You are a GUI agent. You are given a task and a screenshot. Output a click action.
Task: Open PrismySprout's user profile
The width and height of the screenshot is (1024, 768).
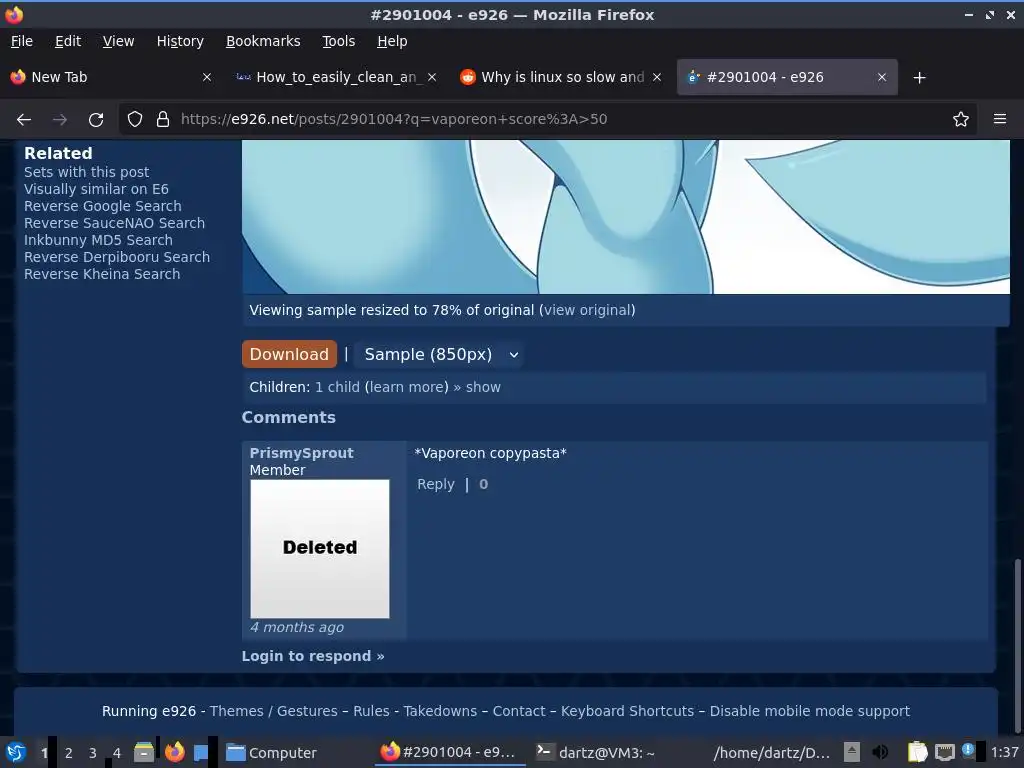click(x=301, y=453)
